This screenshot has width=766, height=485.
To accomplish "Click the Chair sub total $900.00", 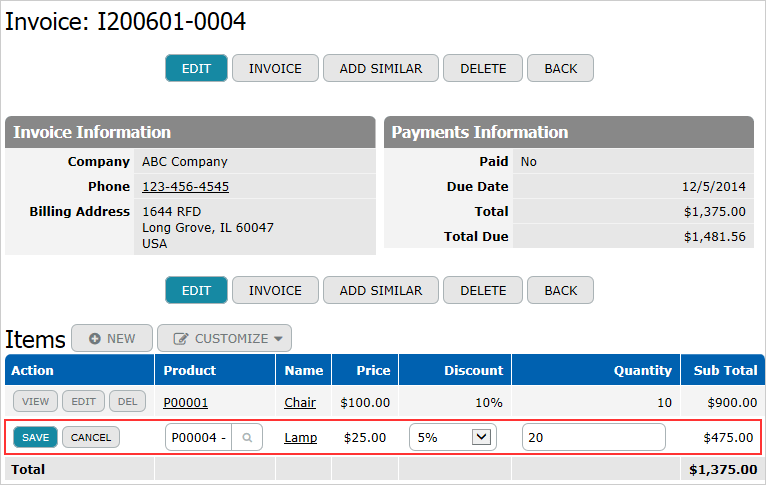I will 732,402.
